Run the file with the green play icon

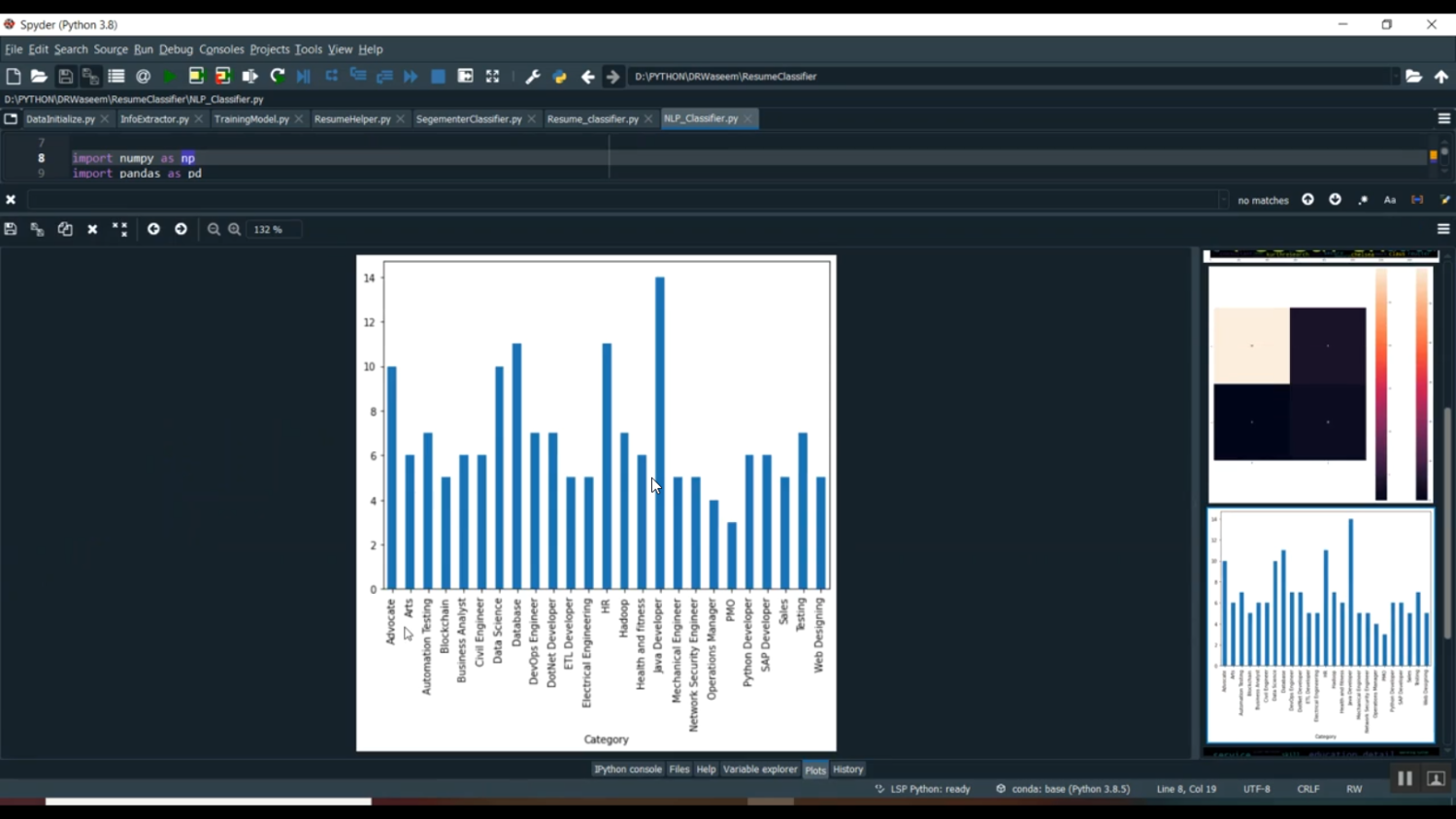pos(170,77)
